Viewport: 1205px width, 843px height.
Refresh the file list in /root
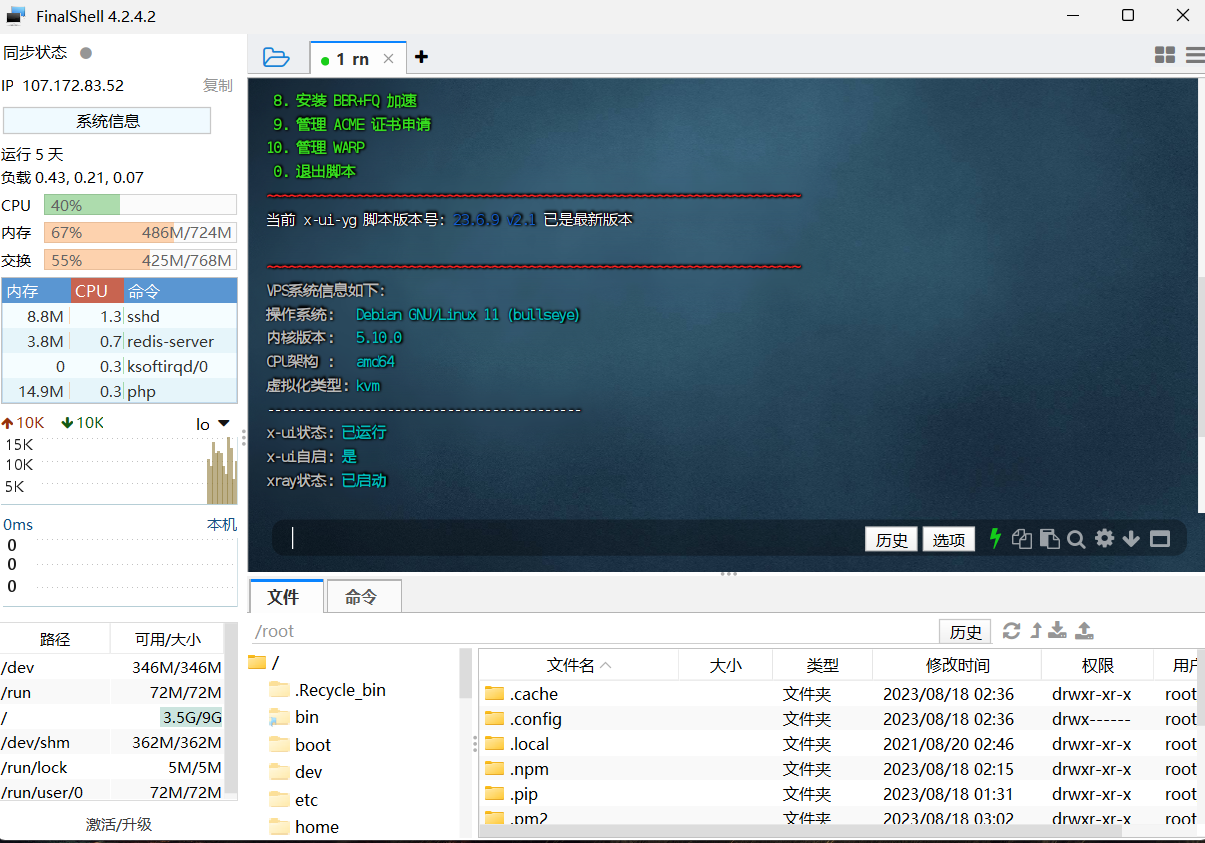(1011, 631)
